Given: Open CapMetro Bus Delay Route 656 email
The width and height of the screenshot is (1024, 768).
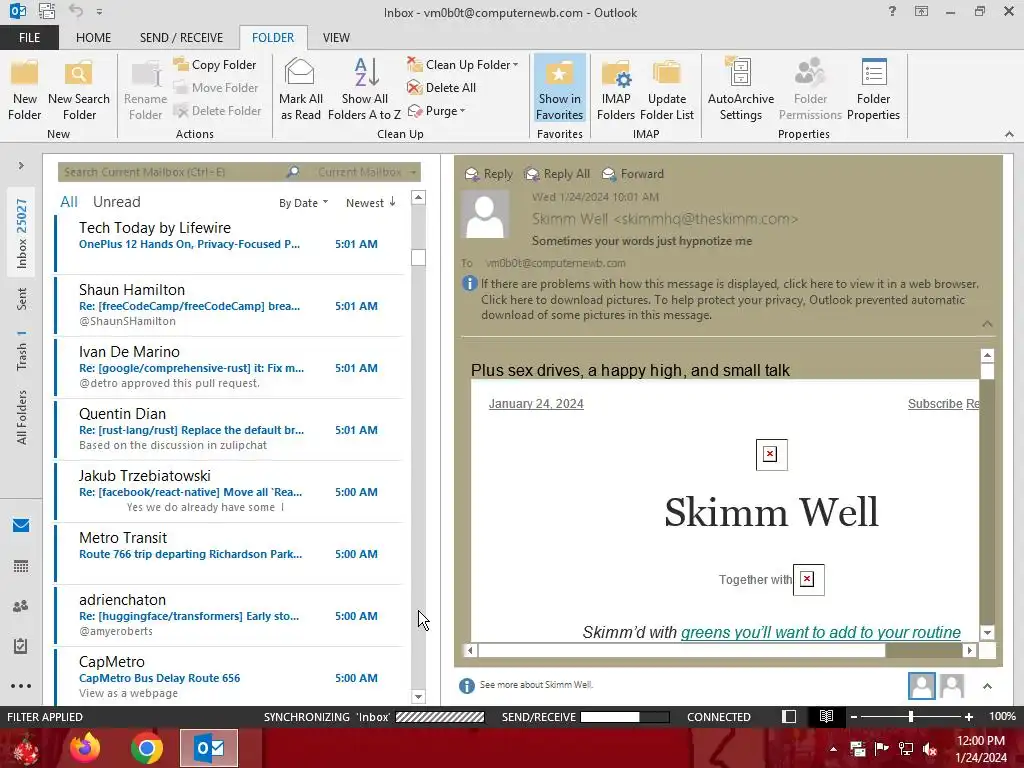Looking at the screenshot, I should pos(229,677).
